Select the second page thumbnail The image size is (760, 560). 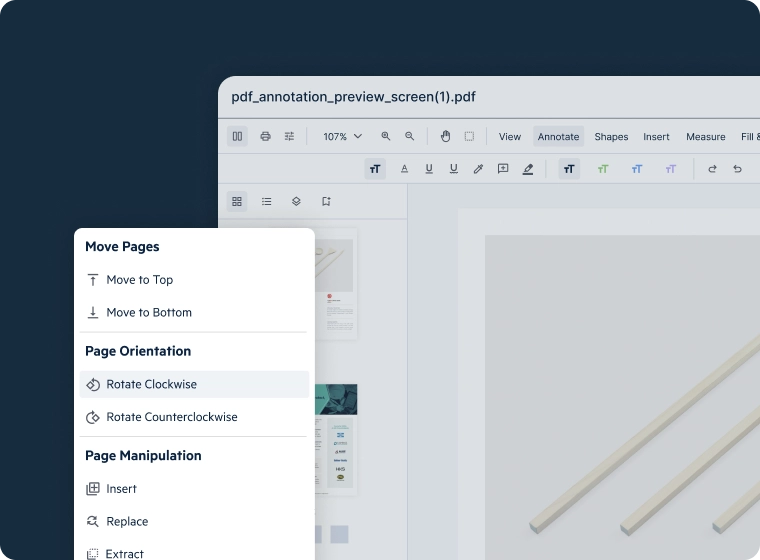[335, 438]
